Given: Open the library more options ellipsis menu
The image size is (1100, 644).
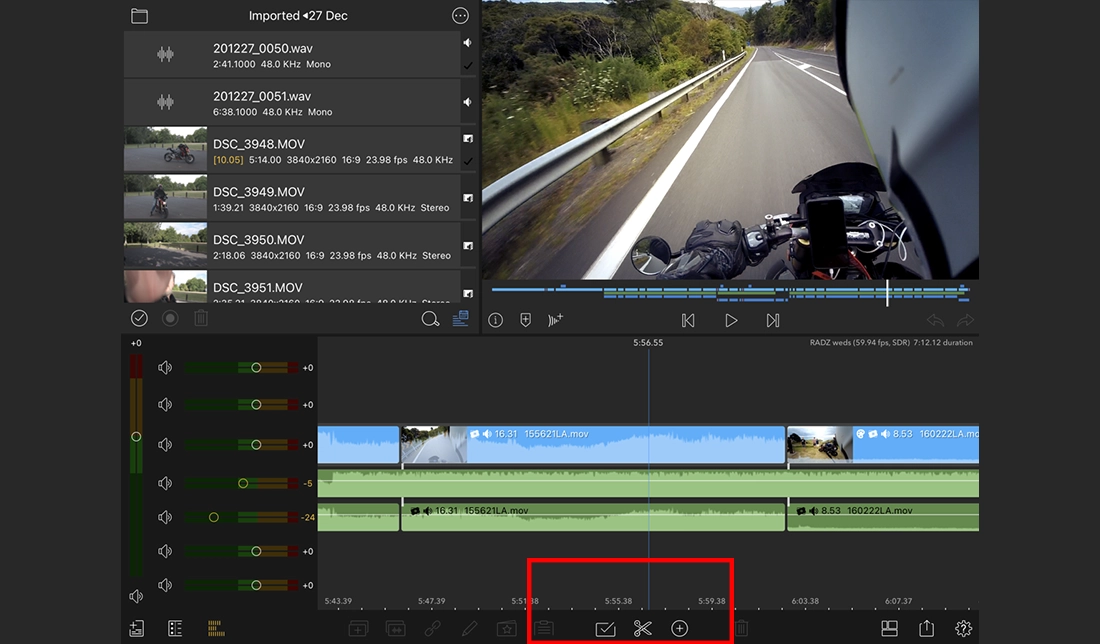Looking at the screenshot, I should [460, 16].
